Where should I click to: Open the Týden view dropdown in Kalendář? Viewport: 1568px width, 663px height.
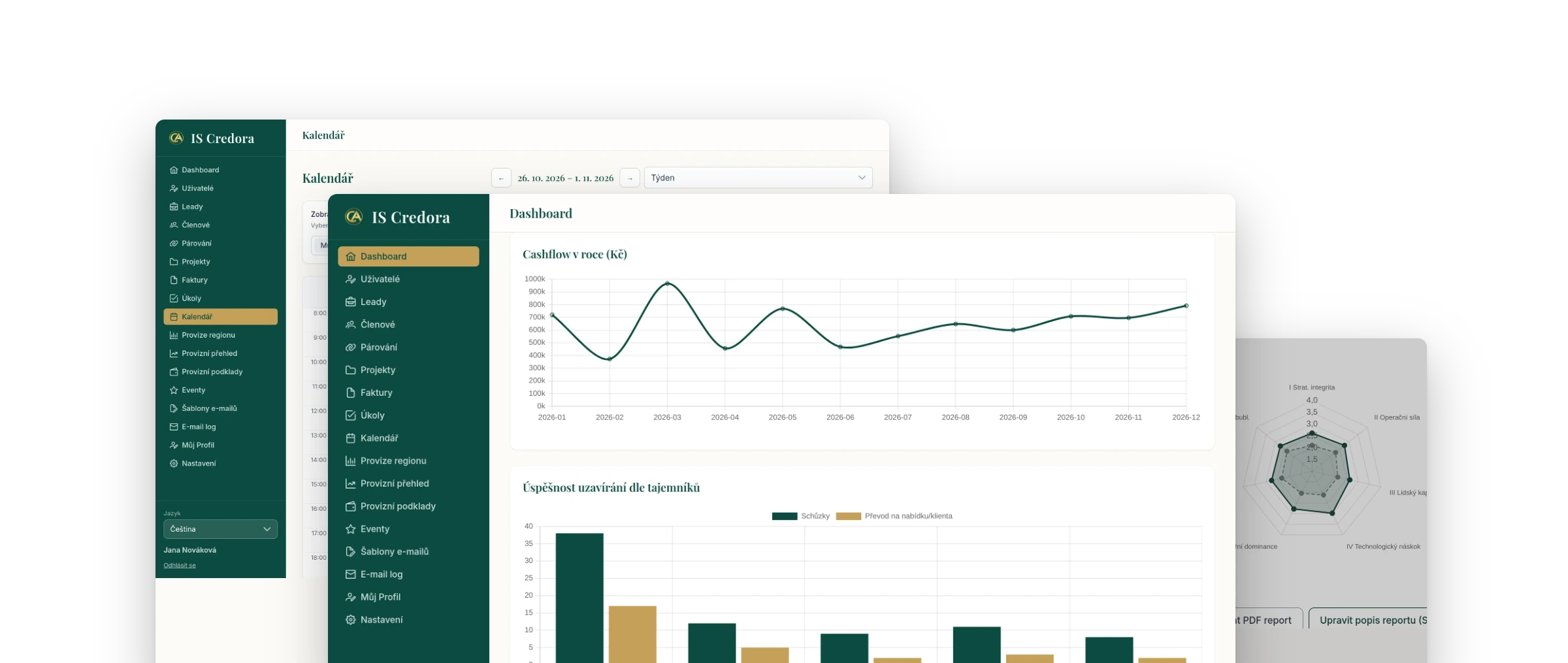758,178
